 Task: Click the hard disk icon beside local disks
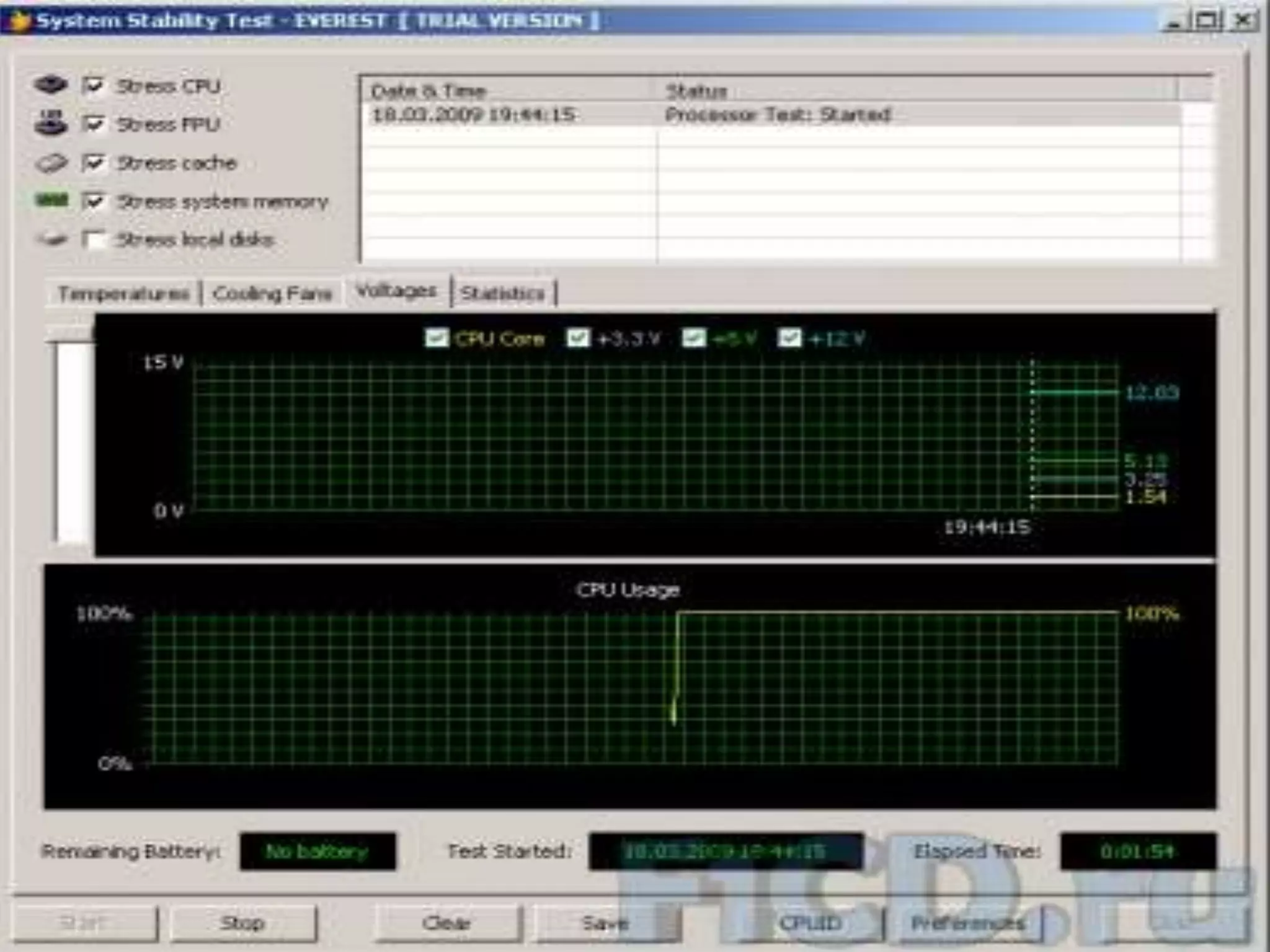point(51,239)
